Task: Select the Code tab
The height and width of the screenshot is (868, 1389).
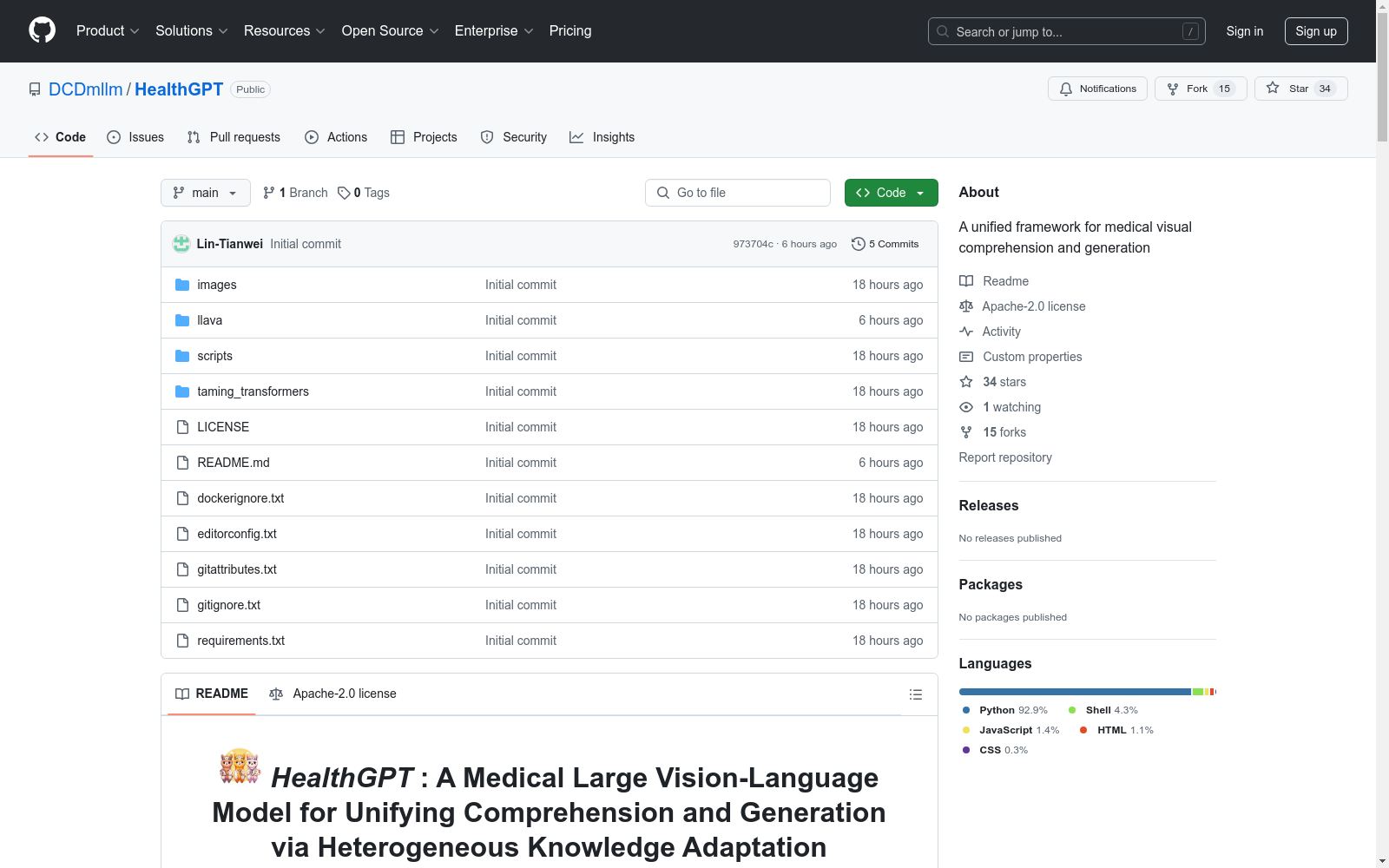Action: [x=61, y=137]
